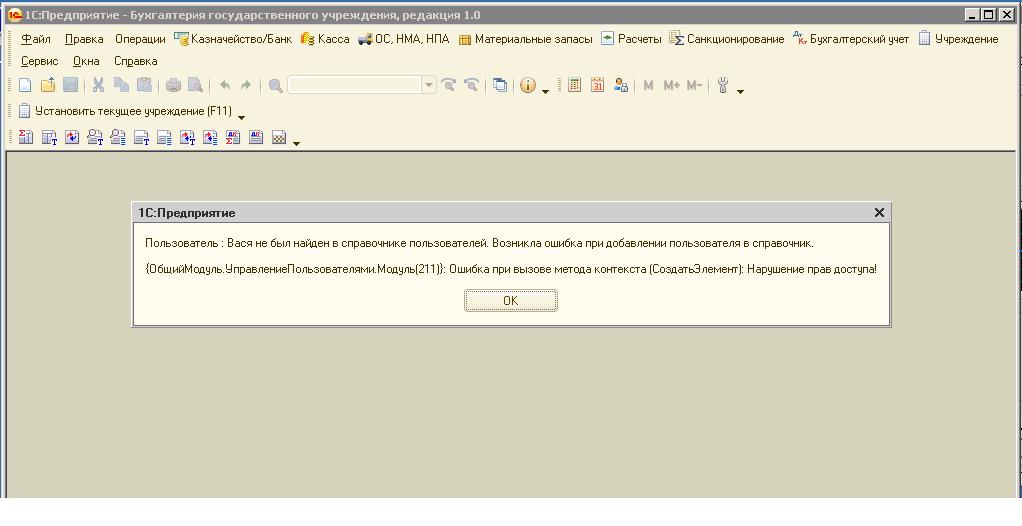Screen dimensions: 1022x526
Task: Open the Операции menu
Action: click(x=140, y=39)
